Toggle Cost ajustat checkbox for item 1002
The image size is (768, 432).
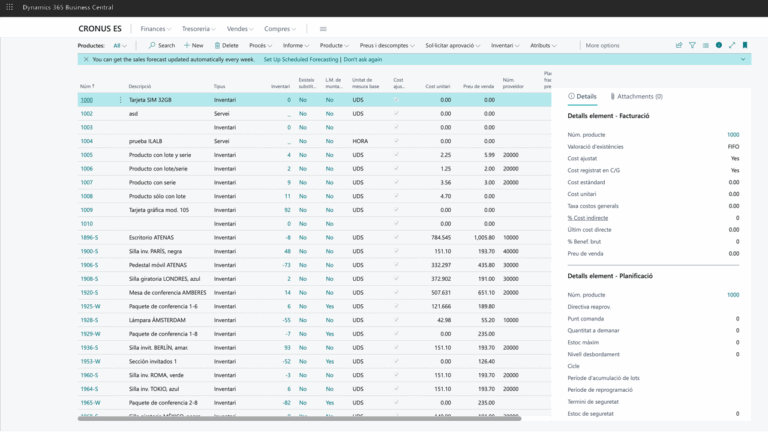point(397,114)
